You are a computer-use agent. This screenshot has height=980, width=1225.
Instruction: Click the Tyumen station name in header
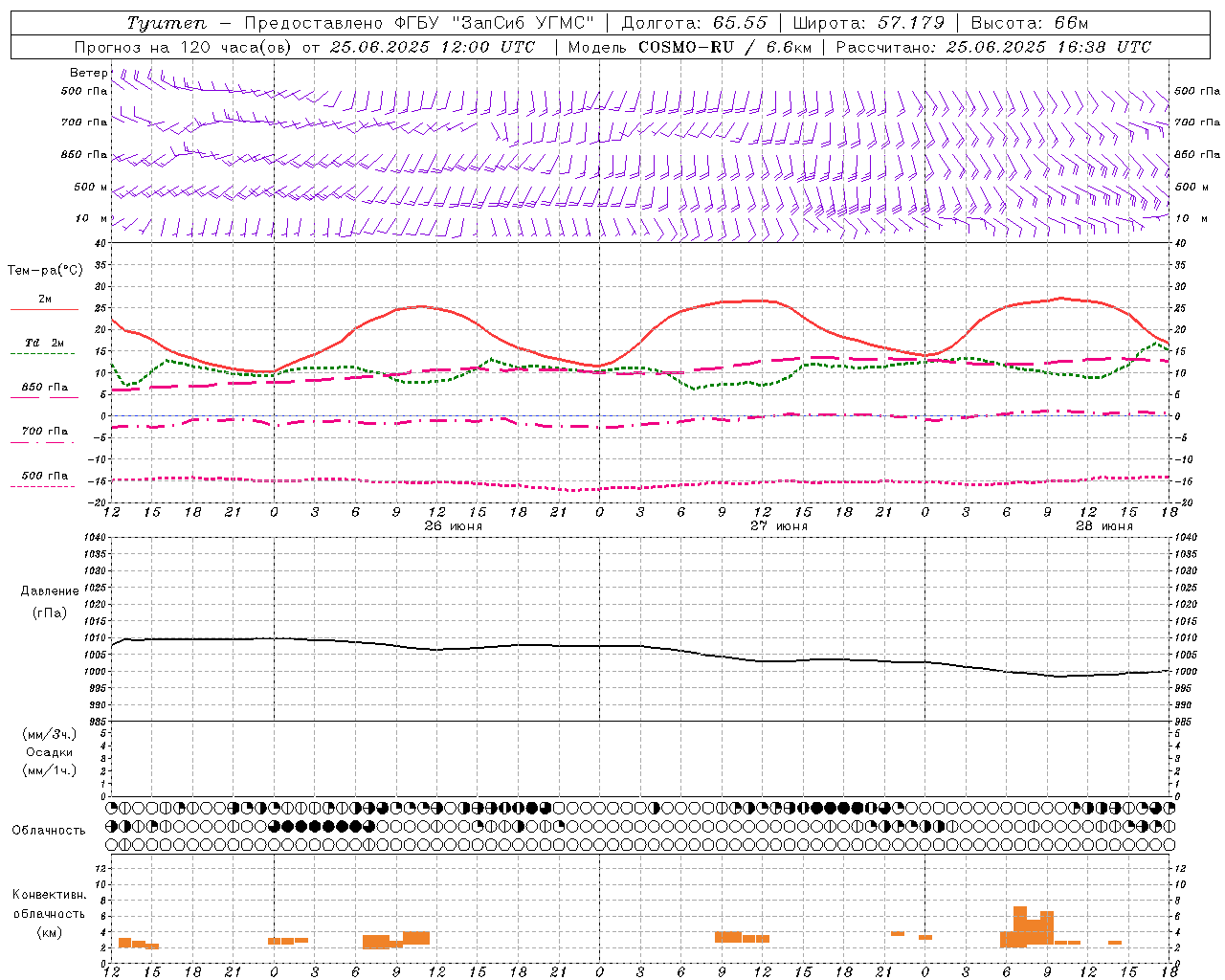click(x=167, y=23)
